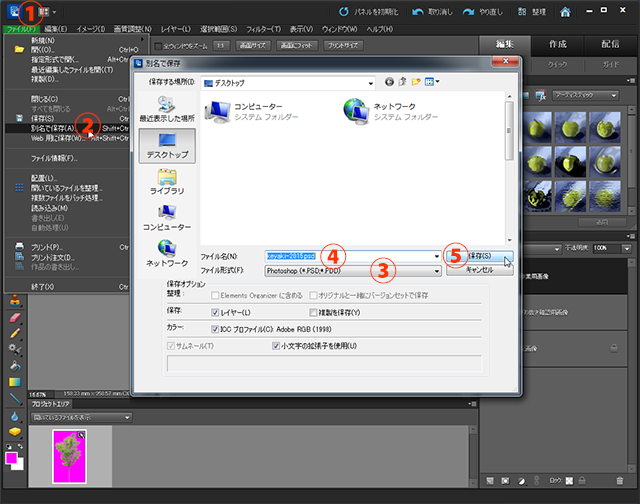Screen dimensions: 640x504
Task: Click the ファイル名 text input field
Action: pos(353,256)
